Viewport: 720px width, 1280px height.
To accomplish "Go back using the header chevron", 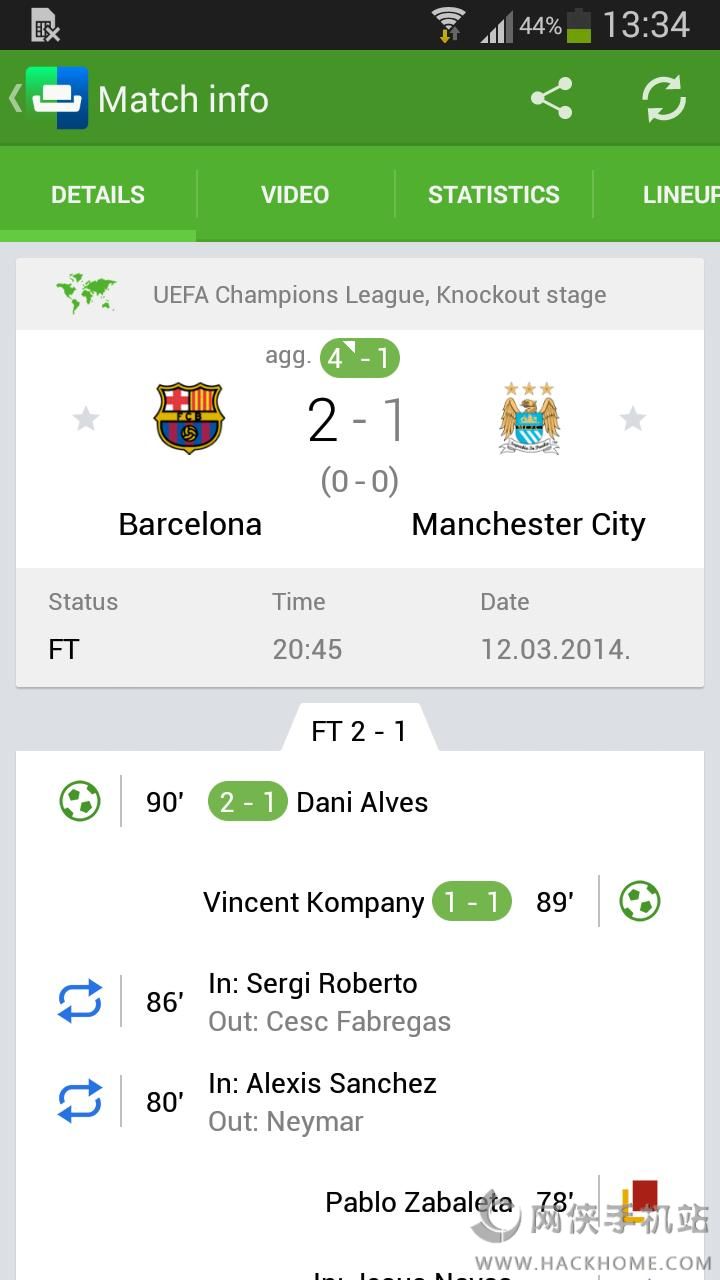I will click(x=15, y=98).
